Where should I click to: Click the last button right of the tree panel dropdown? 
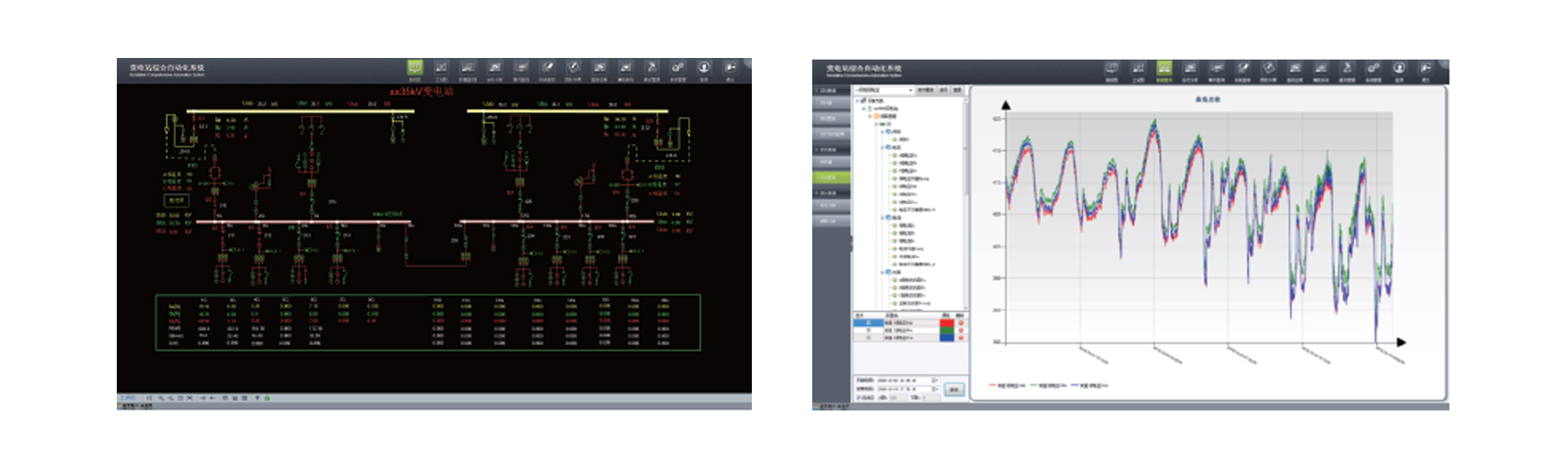(x=957, y=90)
